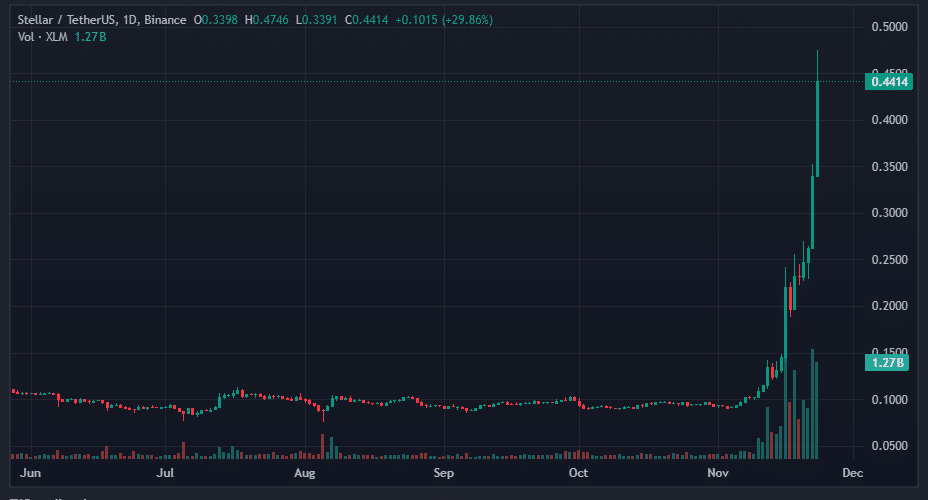The image size is (928, 500).
Task: Select the Jul label on time axis
Action: [x=166, y=471]
